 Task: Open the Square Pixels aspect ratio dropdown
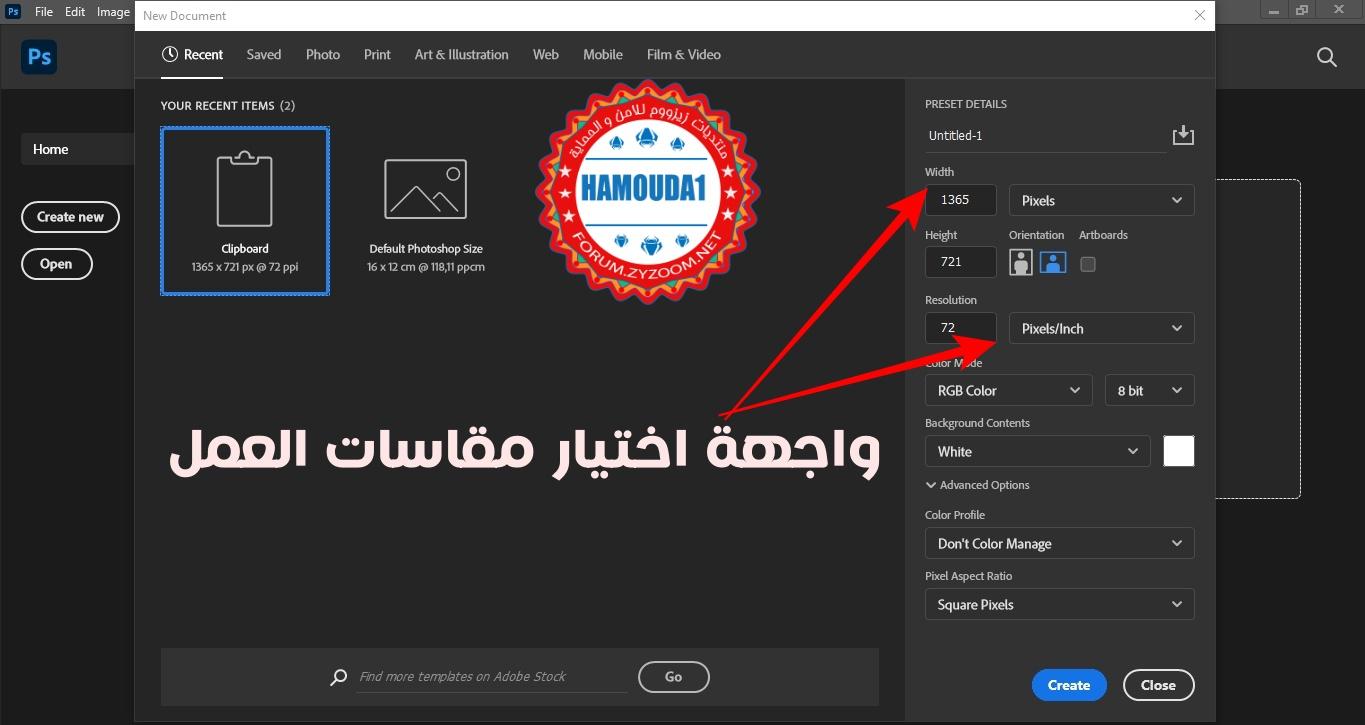click(1059, 604)
